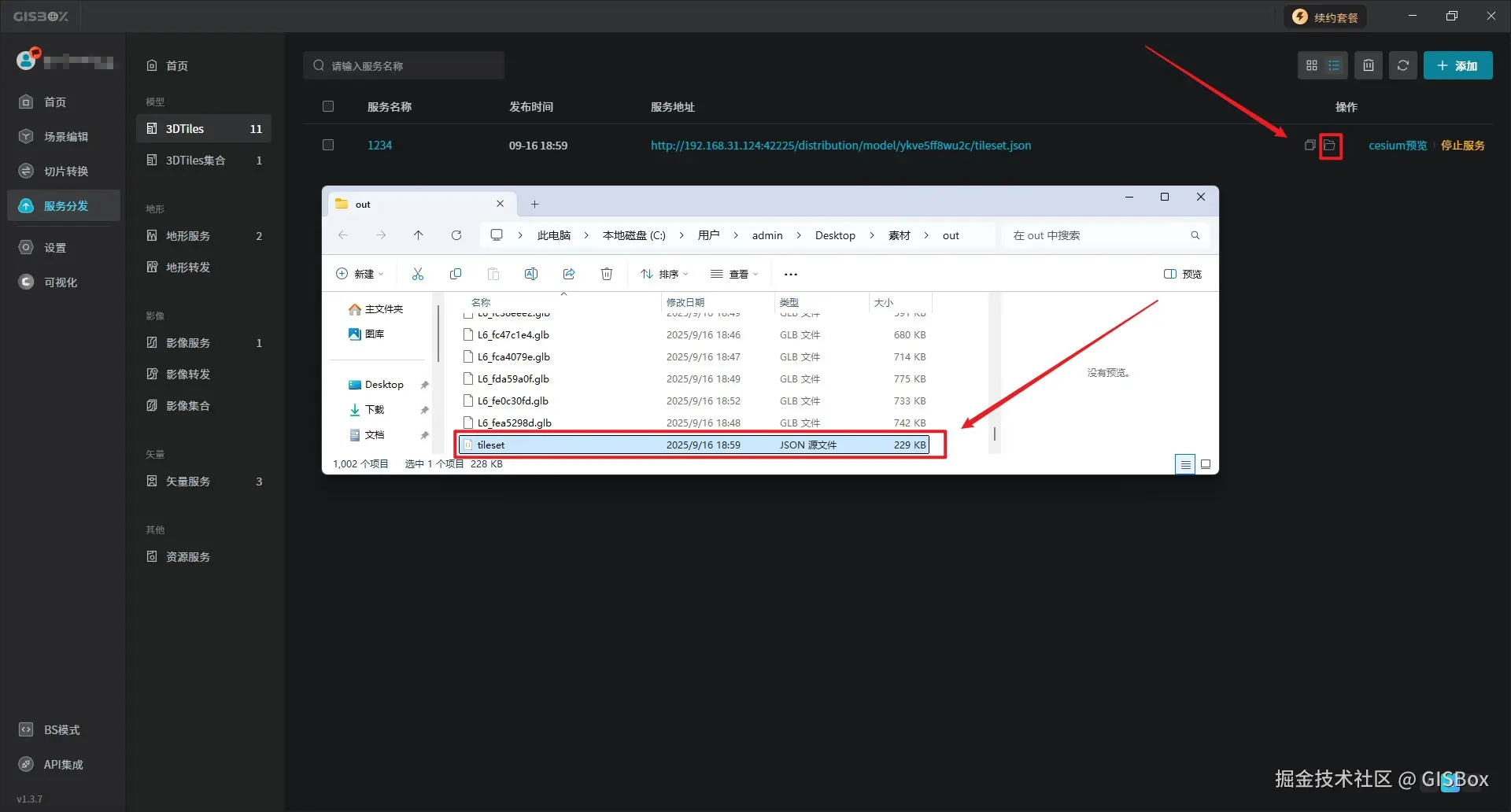Delete the selected file in Explorer toolbar
This screenshot has width=1511, height=812.
point(607,274)
